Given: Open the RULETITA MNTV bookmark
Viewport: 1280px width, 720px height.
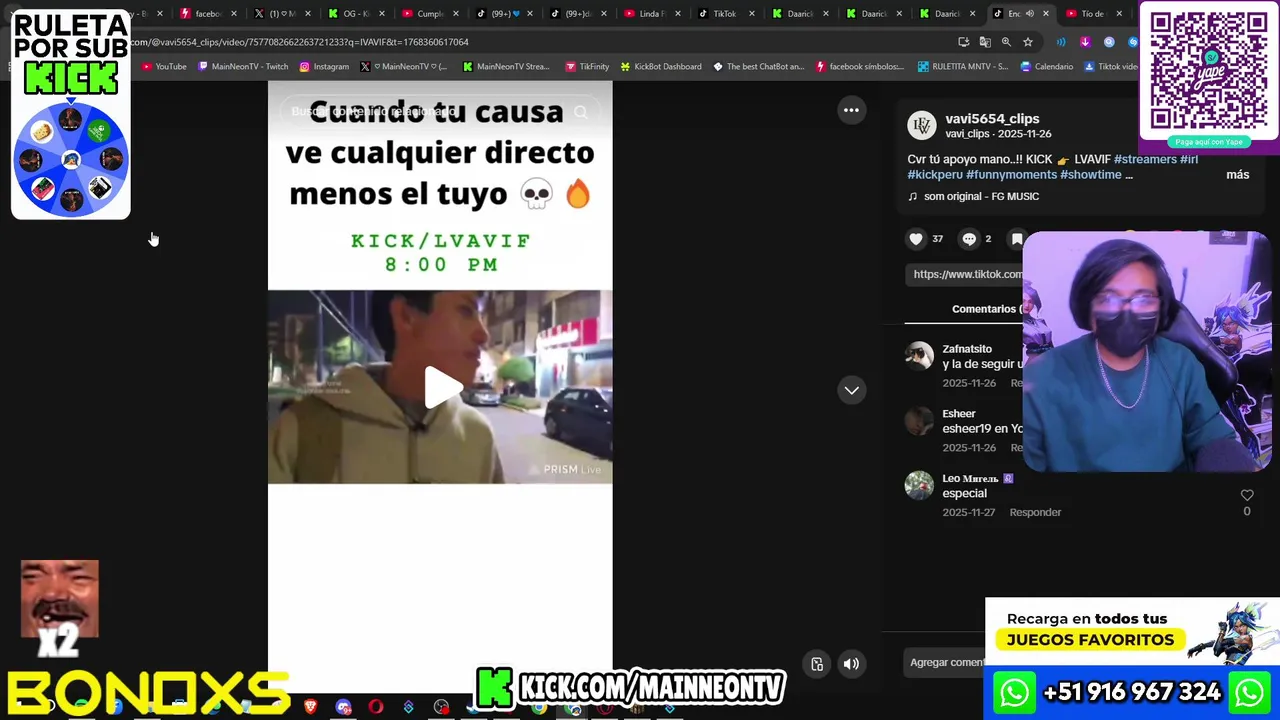Looking at the screenshot, I should [962, 67].
